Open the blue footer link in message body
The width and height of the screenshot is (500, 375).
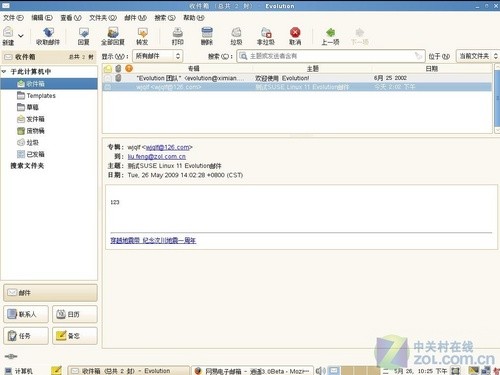(x=153, y=240)
